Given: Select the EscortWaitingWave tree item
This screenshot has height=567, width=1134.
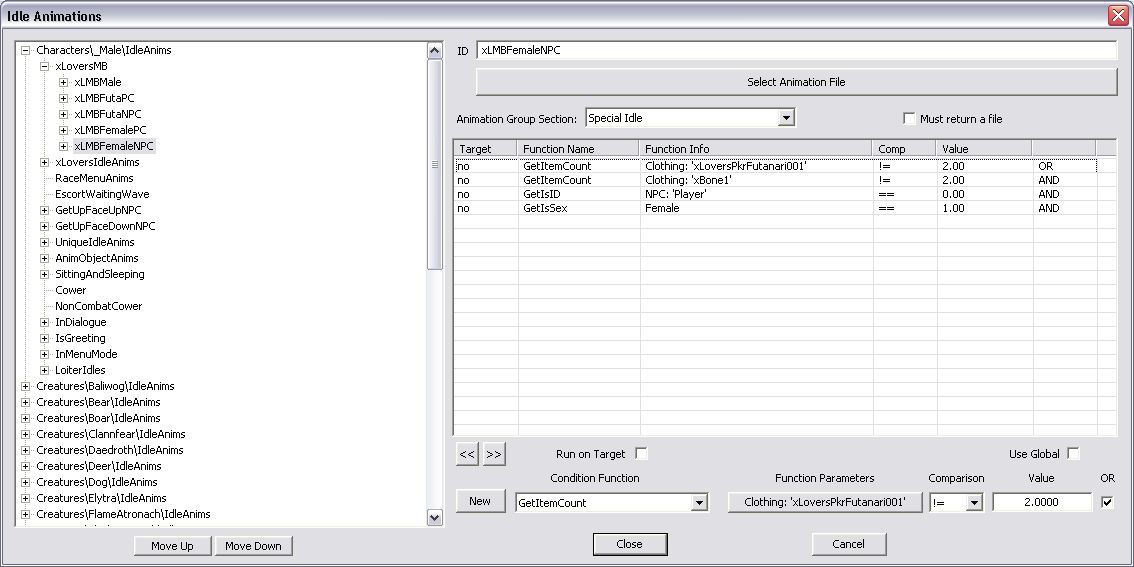Looking at the screenshot, I should (102, 194).
